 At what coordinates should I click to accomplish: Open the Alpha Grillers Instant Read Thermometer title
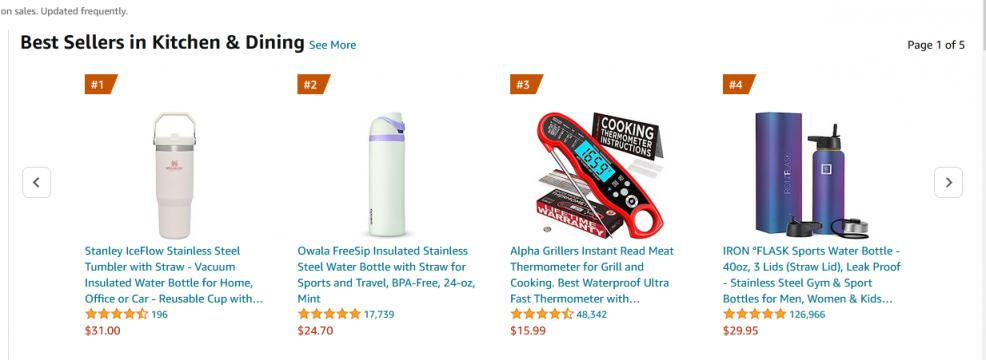[x=592, y=274]
